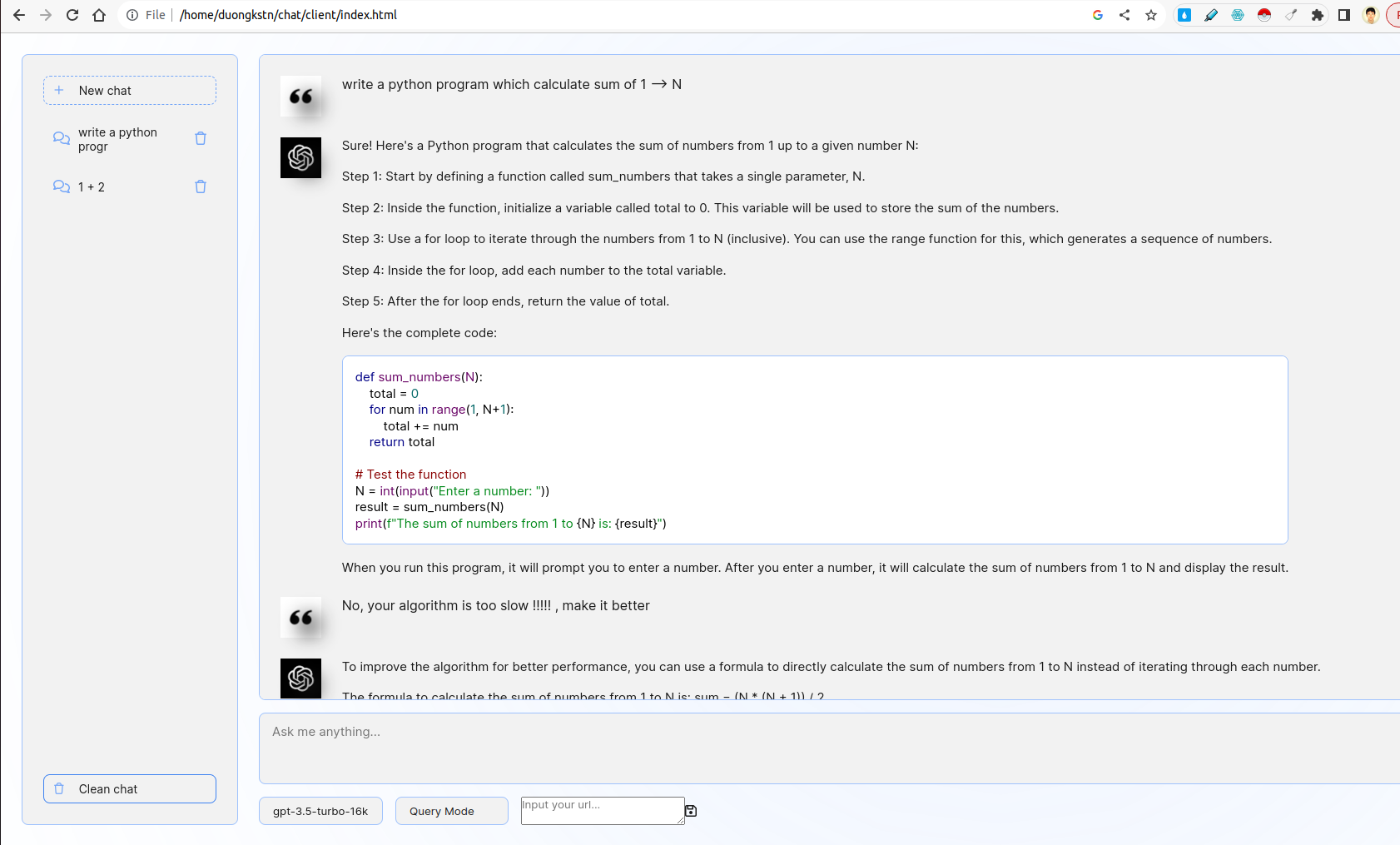This screenshot has width=1400, height=845.
Task: Open the Query Mode selector
Action: pyautogui.click(x=451, y=811)
